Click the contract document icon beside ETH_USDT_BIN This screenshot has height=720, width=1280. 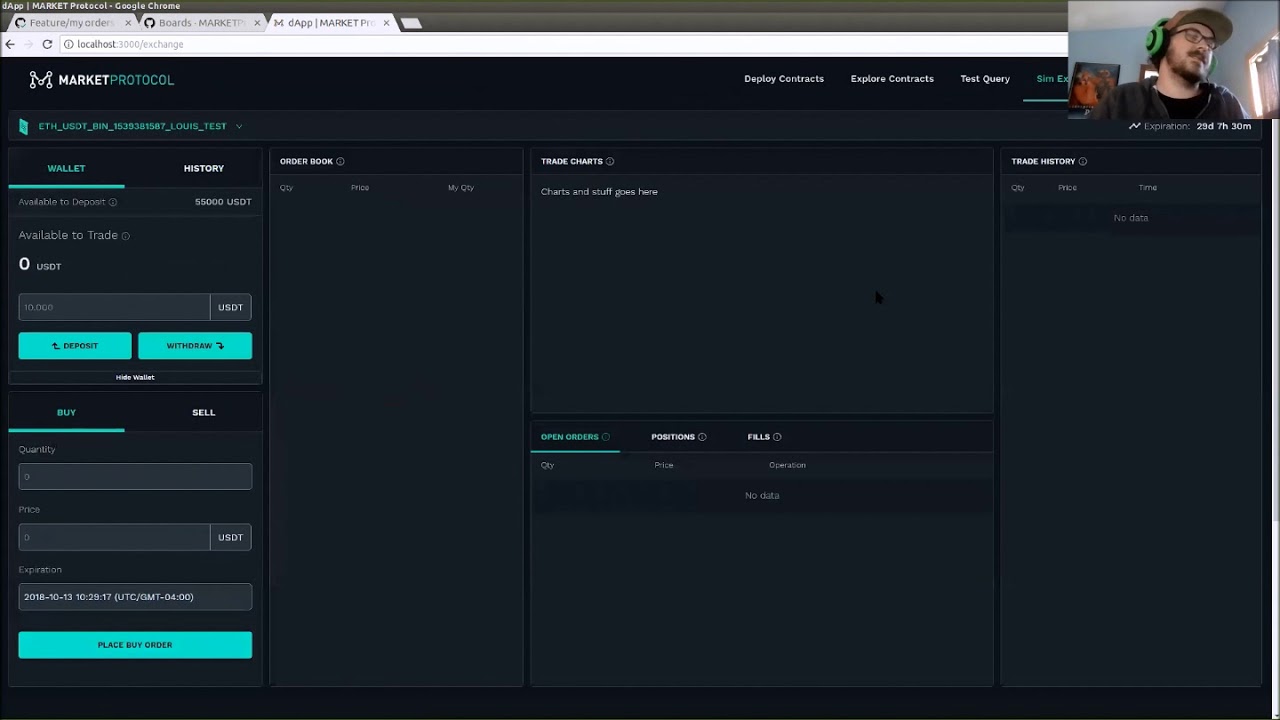click(24, 127)
